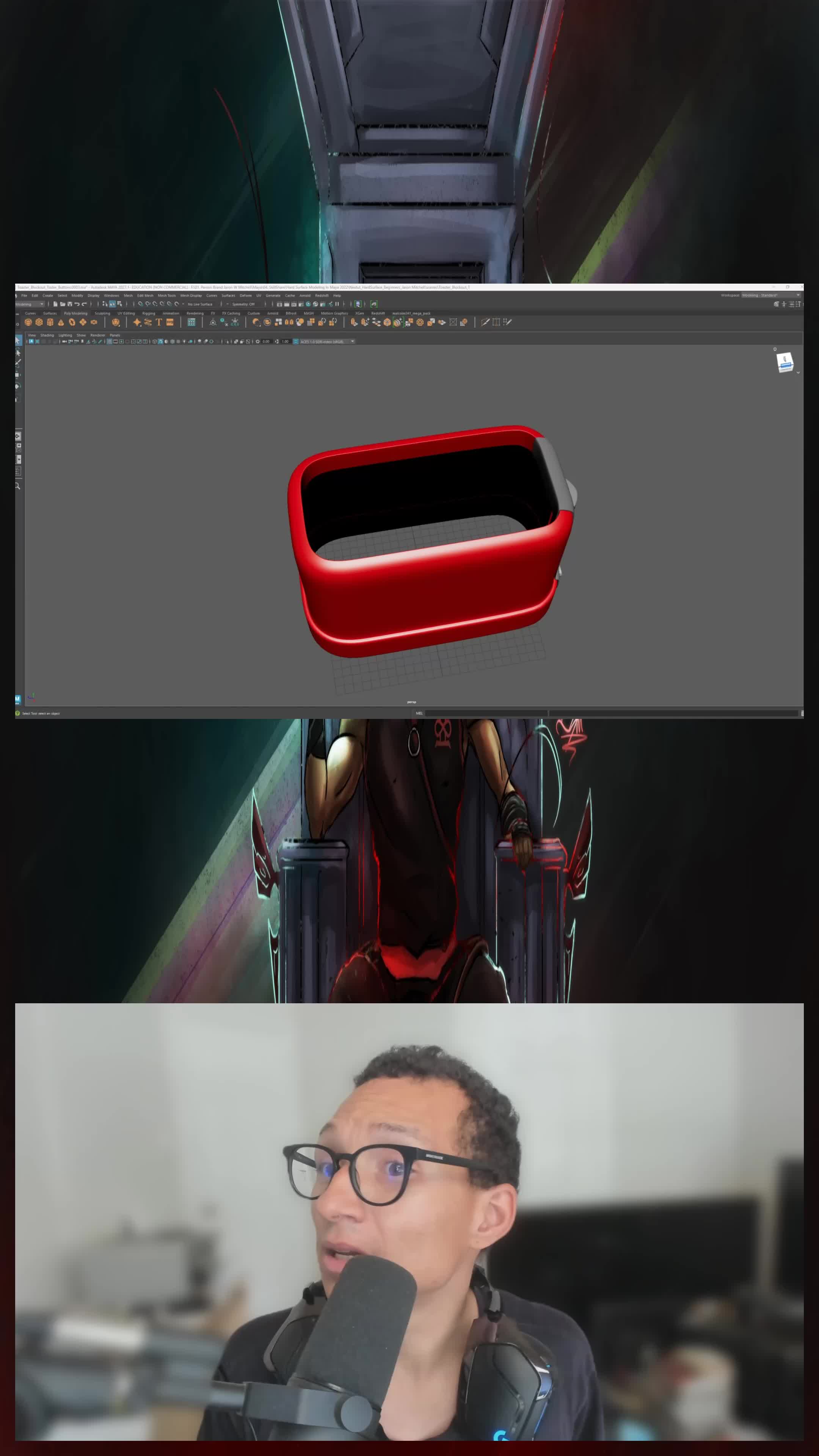819x1456 pixels.
Task: Toggle wireframe on shaded viewport button
Action: coord(173,341)
